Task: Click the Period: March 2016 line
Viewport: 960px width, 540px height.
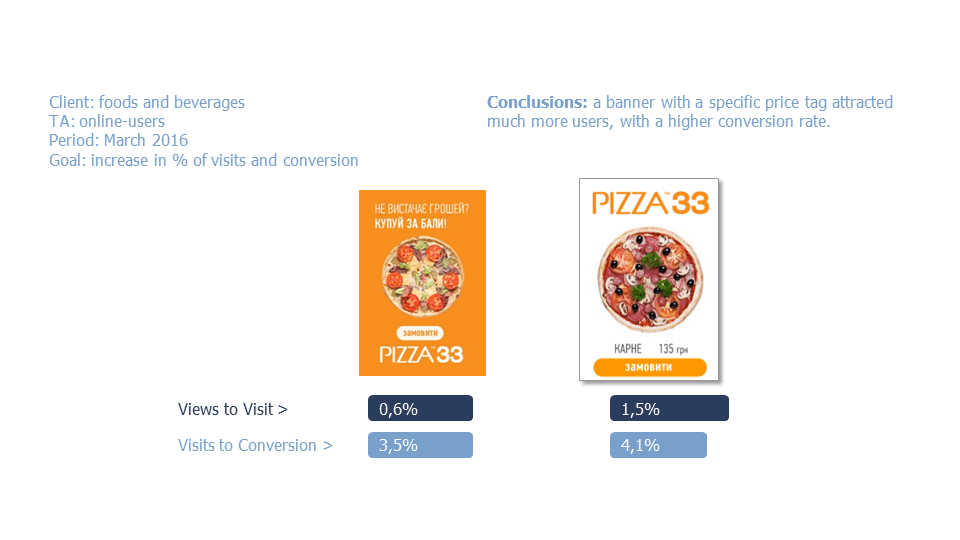Action: pyautogui.click(x=118, y=140)
